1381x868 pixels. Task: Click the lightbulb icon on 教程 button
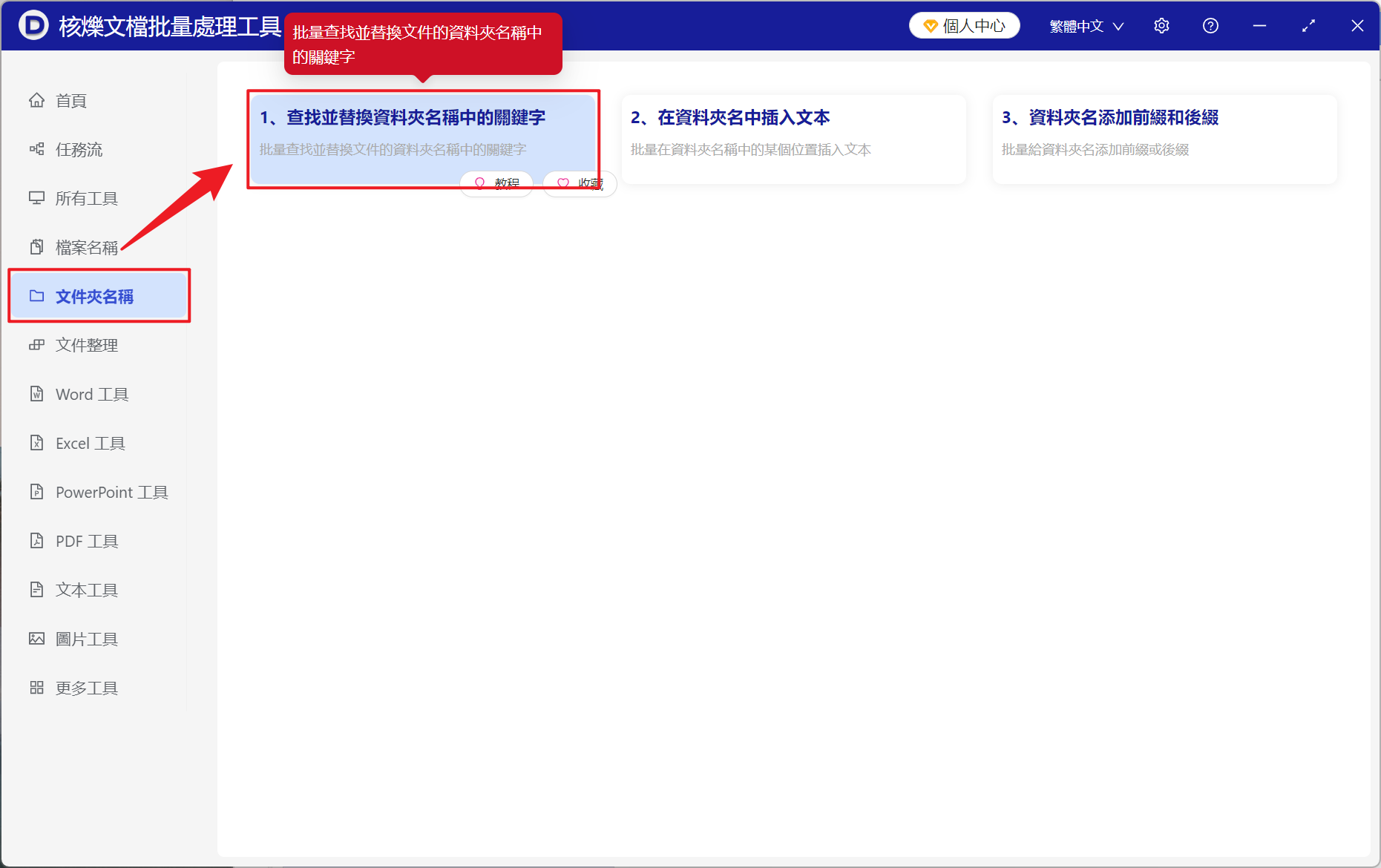(x=479, y=183)
